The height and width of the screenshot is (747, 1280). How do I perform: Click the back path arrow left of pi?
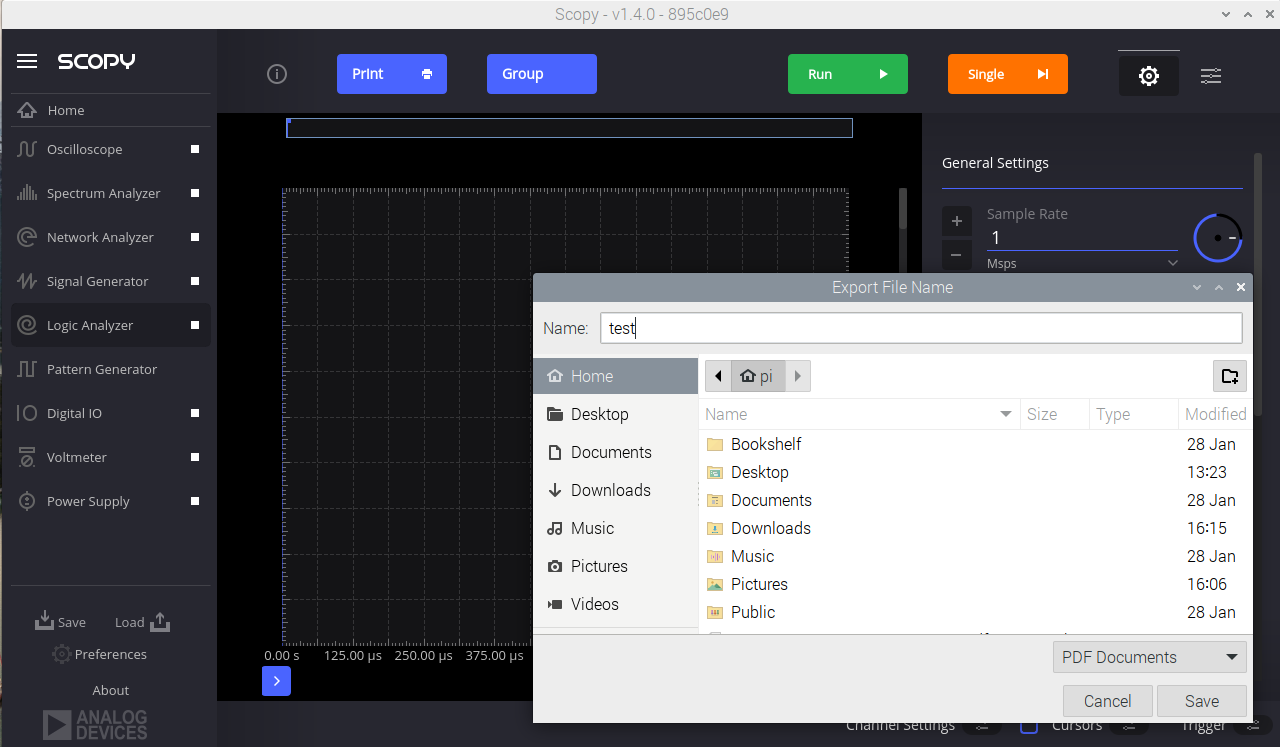tap(718, 376)
